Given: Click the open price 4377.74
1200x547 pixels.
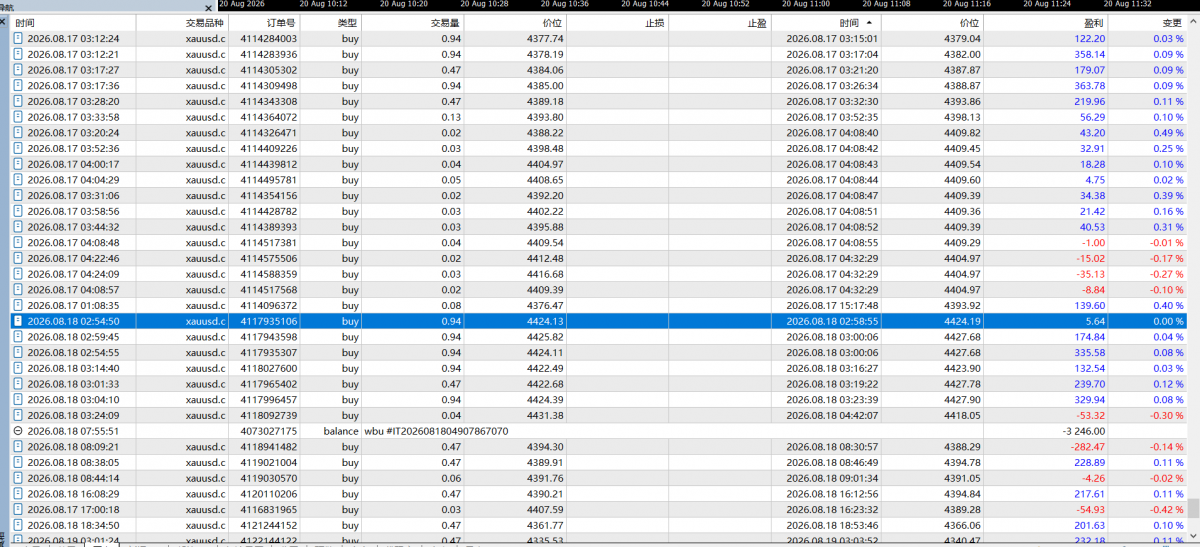Looking at the screenshot, I should click(x=544, y=38).
